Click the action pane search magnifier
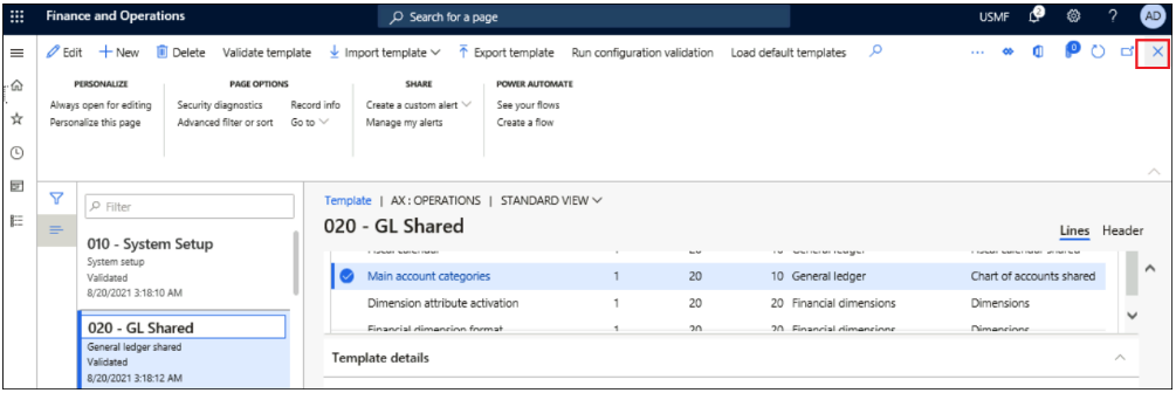 [x=875, y=52]
